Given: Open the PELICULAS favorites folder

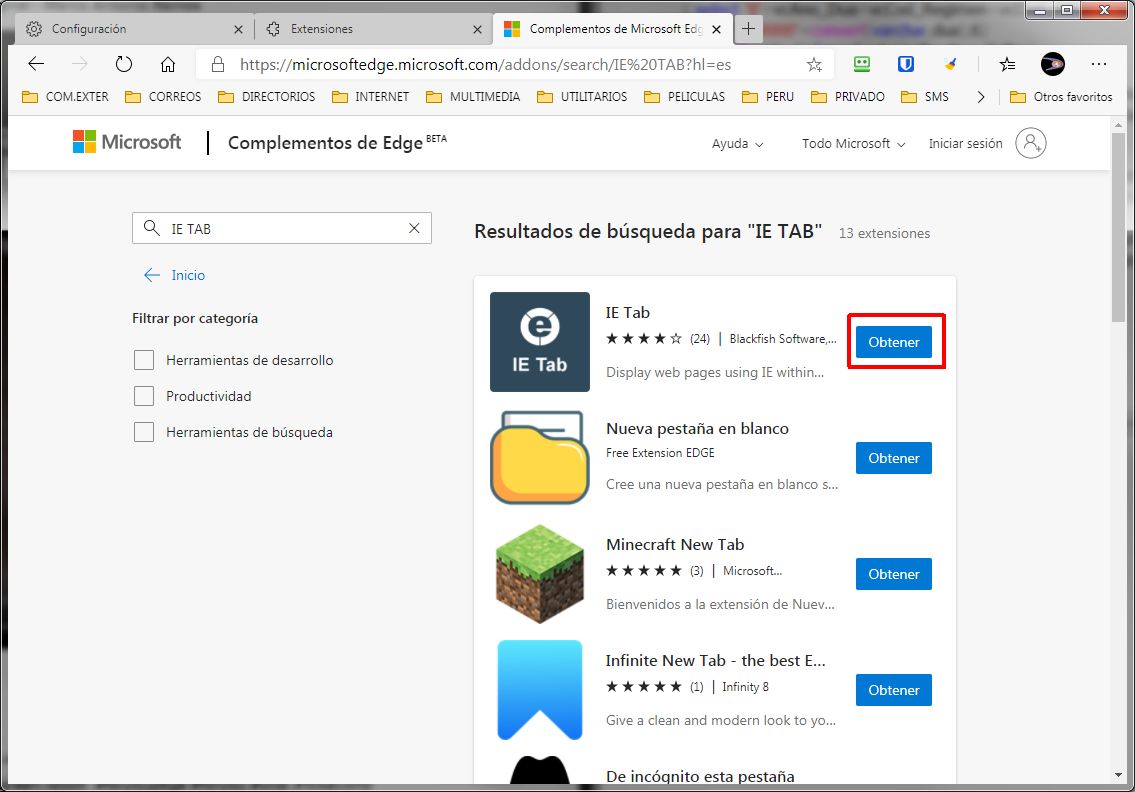Looking at the screenshot, I should tap(684, 97).
